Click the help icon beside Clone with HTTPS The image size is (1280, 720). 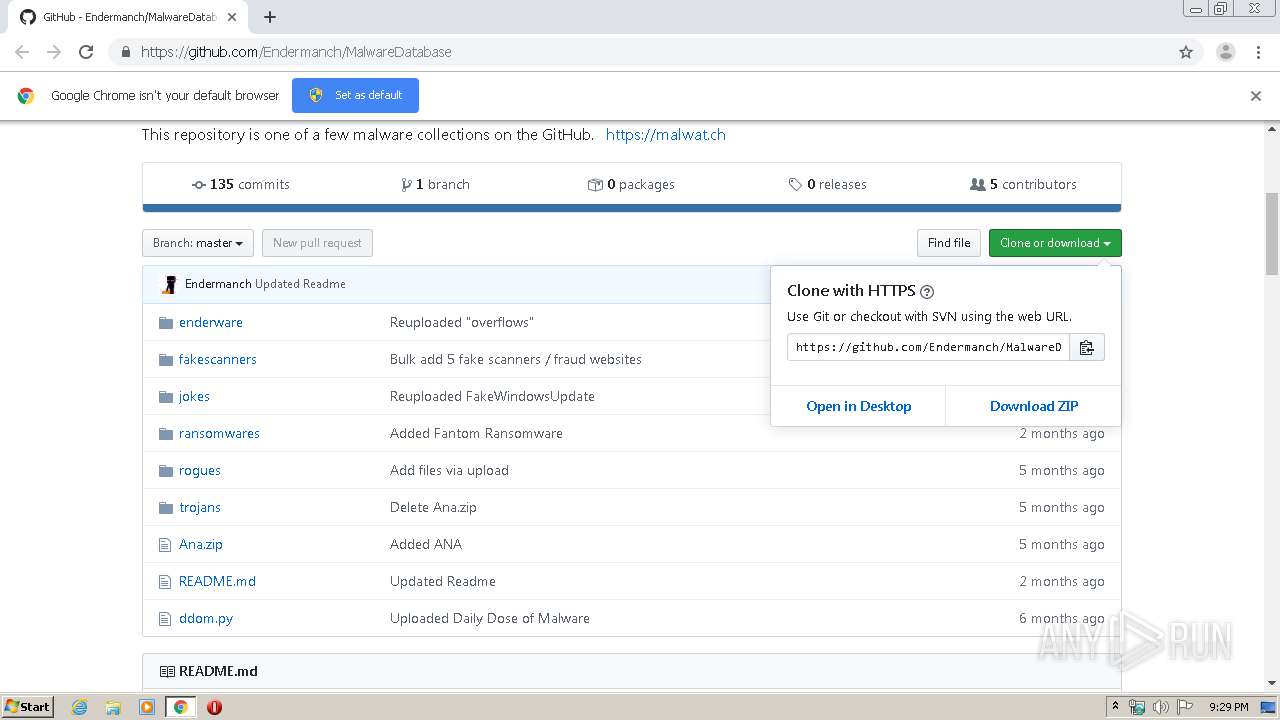(927, 292)
